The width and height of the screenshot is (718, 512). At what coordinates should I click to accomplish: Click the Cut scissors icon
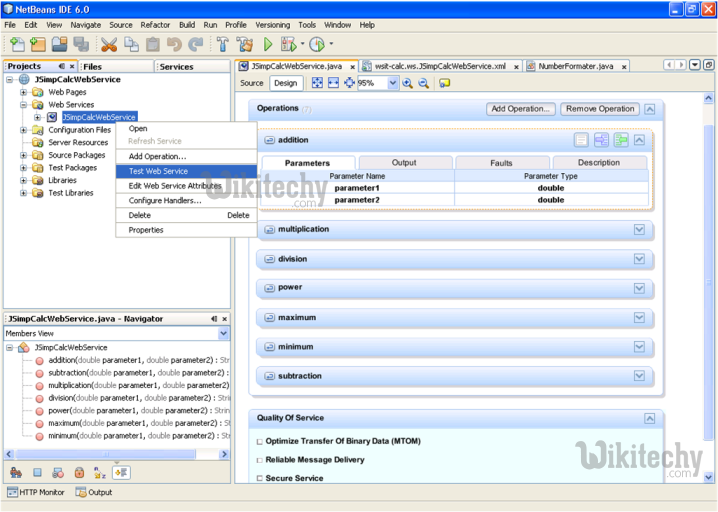point(109,44)
